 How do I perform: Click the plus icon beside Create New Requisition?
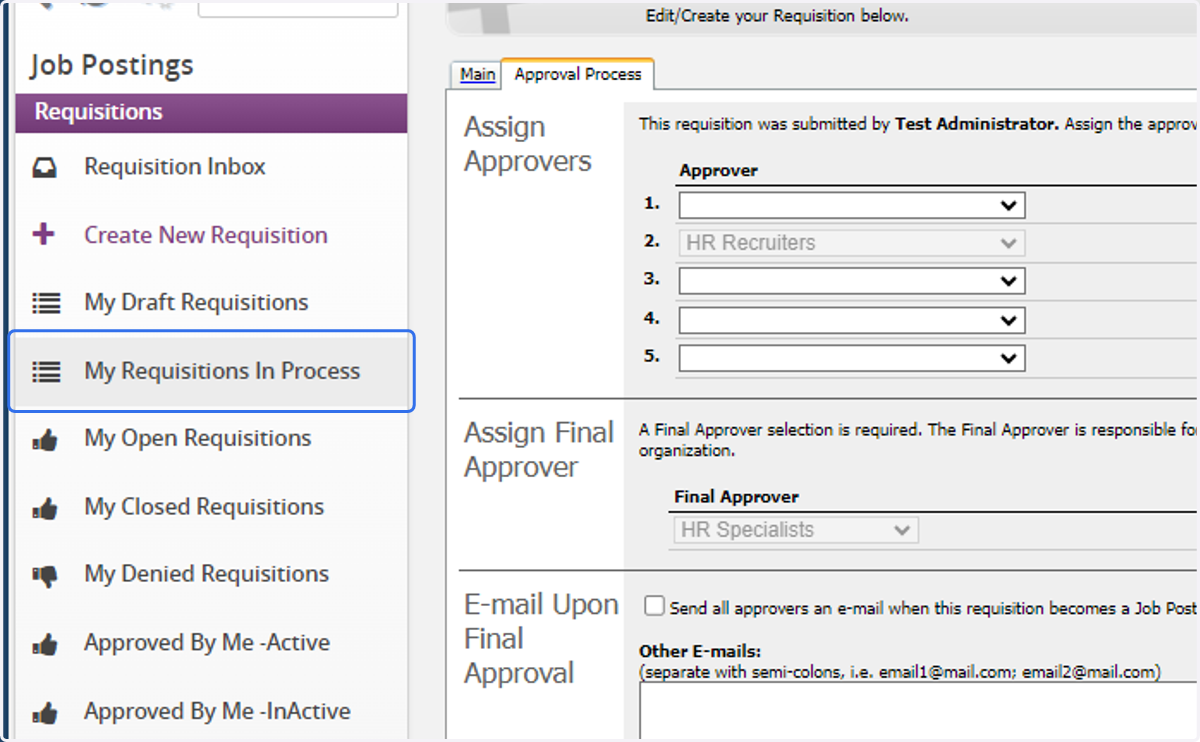(44, 235)
